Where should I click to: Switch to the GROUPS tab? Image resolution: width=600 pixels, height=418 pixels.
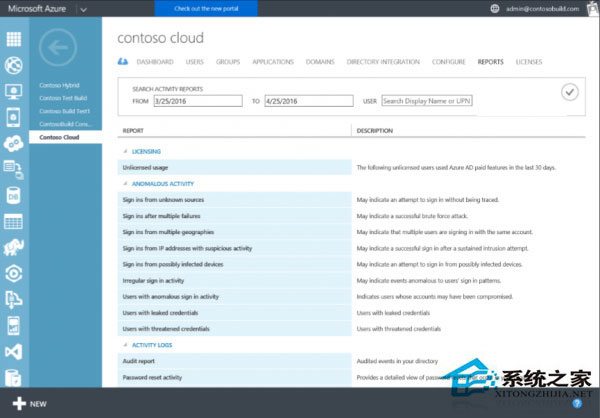[x=228, y=62]
